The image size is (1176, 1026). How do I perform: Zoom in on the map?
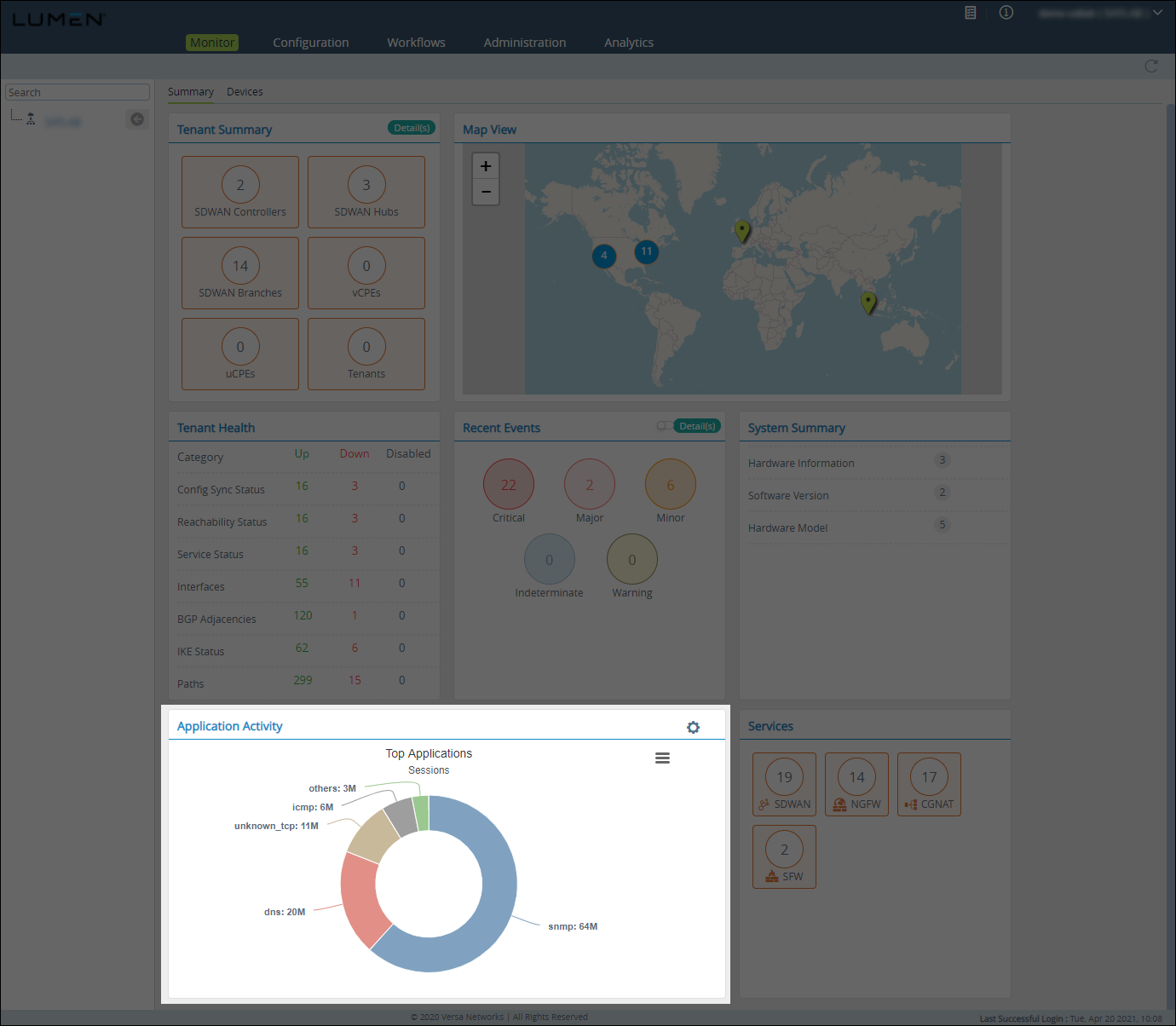(486, 166)
